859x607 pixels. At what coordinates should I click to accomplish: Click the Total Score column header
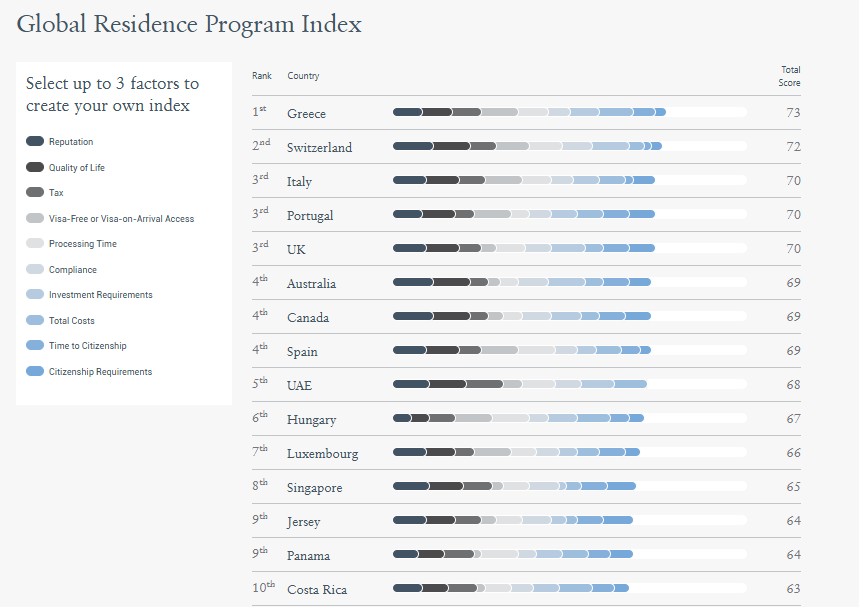pyautogui.click(x=790, y=76)
